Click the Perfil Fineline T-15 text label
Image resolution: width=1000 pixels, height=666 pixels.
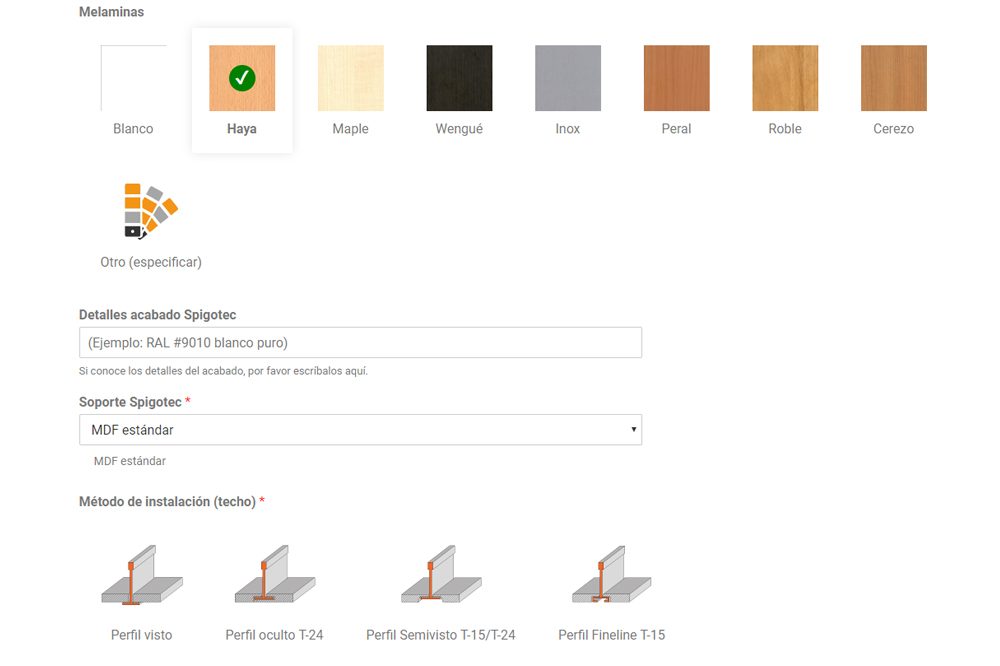(611, 635)
